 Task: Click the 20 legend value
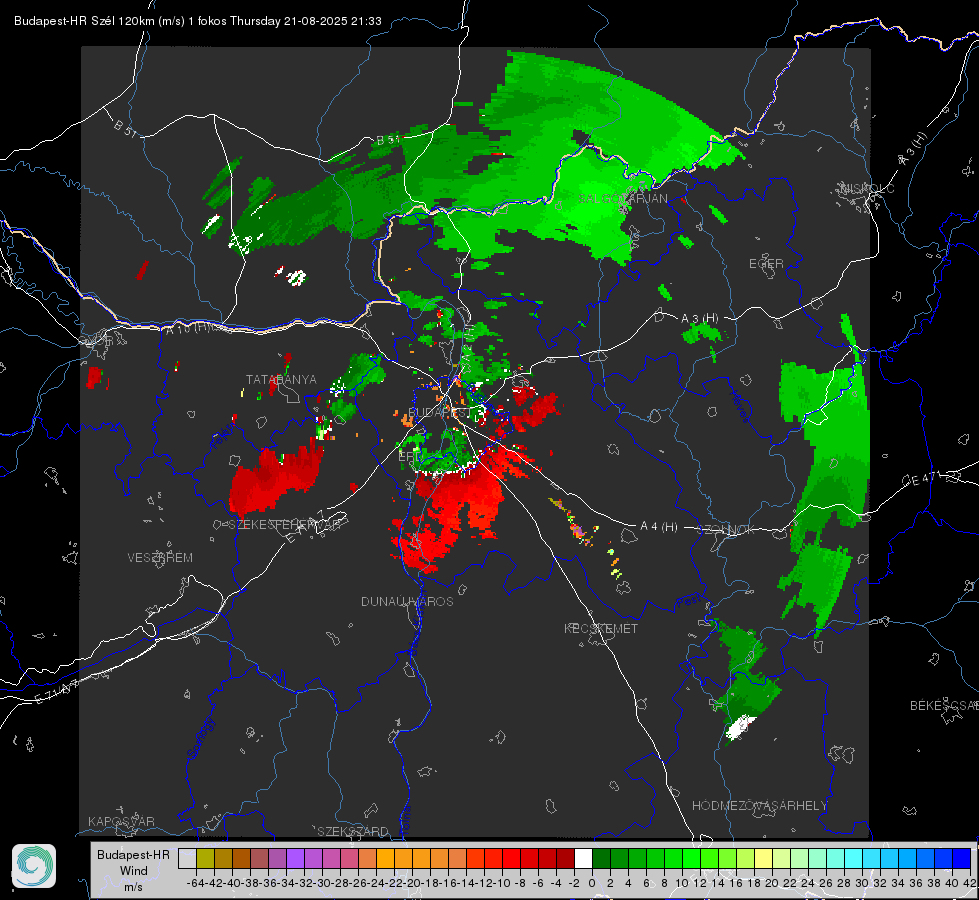click(x=772, y=883)
